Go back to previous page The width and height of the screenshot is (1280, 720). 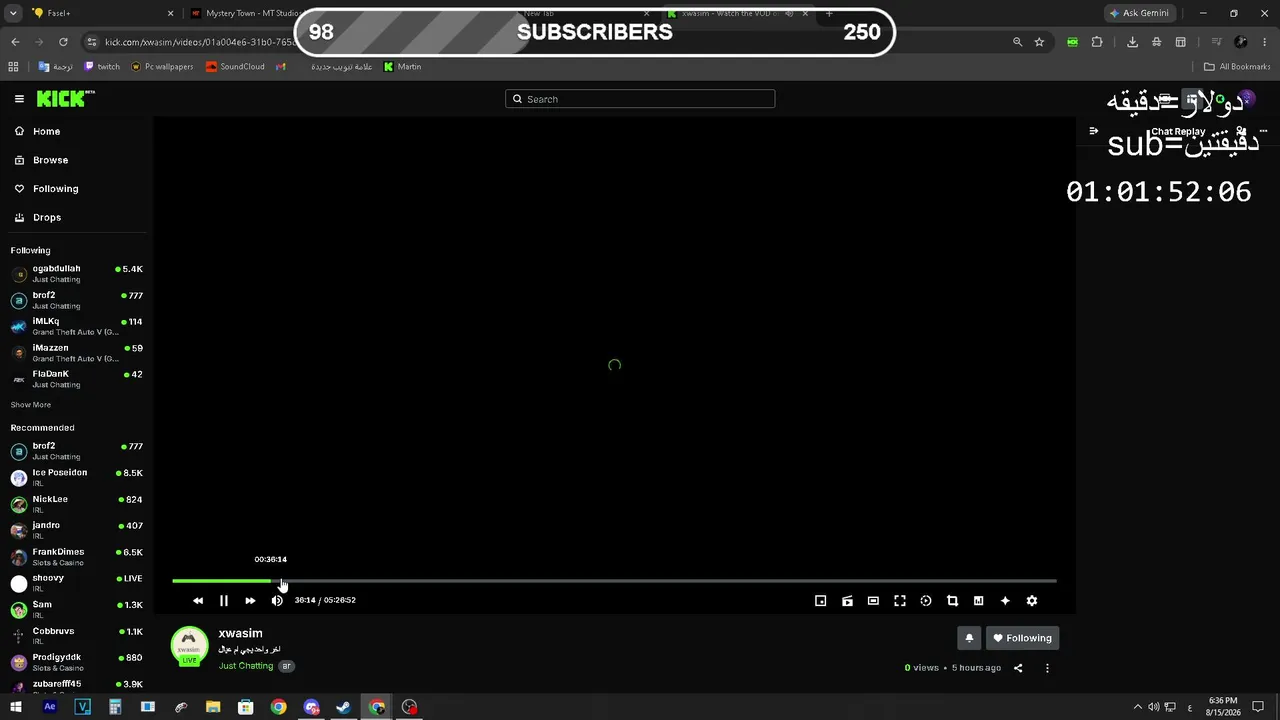[x=15, y=42]
